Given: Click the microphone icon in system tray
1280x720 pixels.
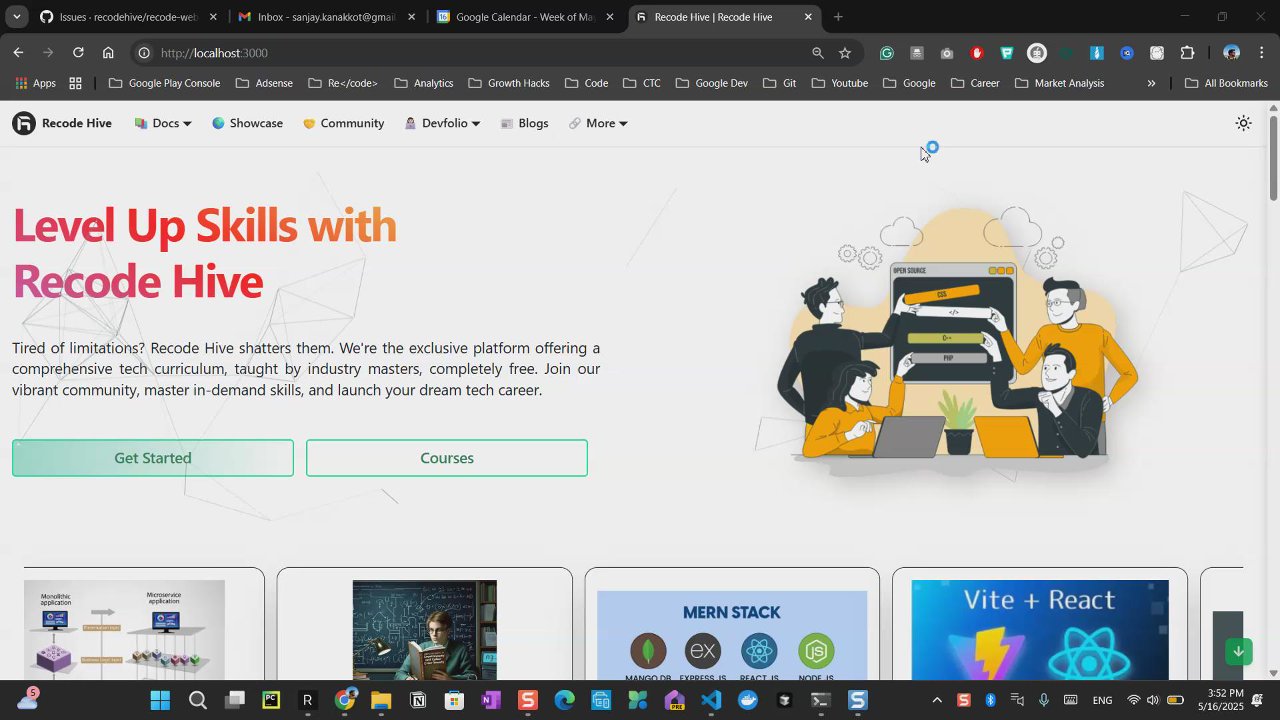Looking at the screenshot, I should (1044, 700).
